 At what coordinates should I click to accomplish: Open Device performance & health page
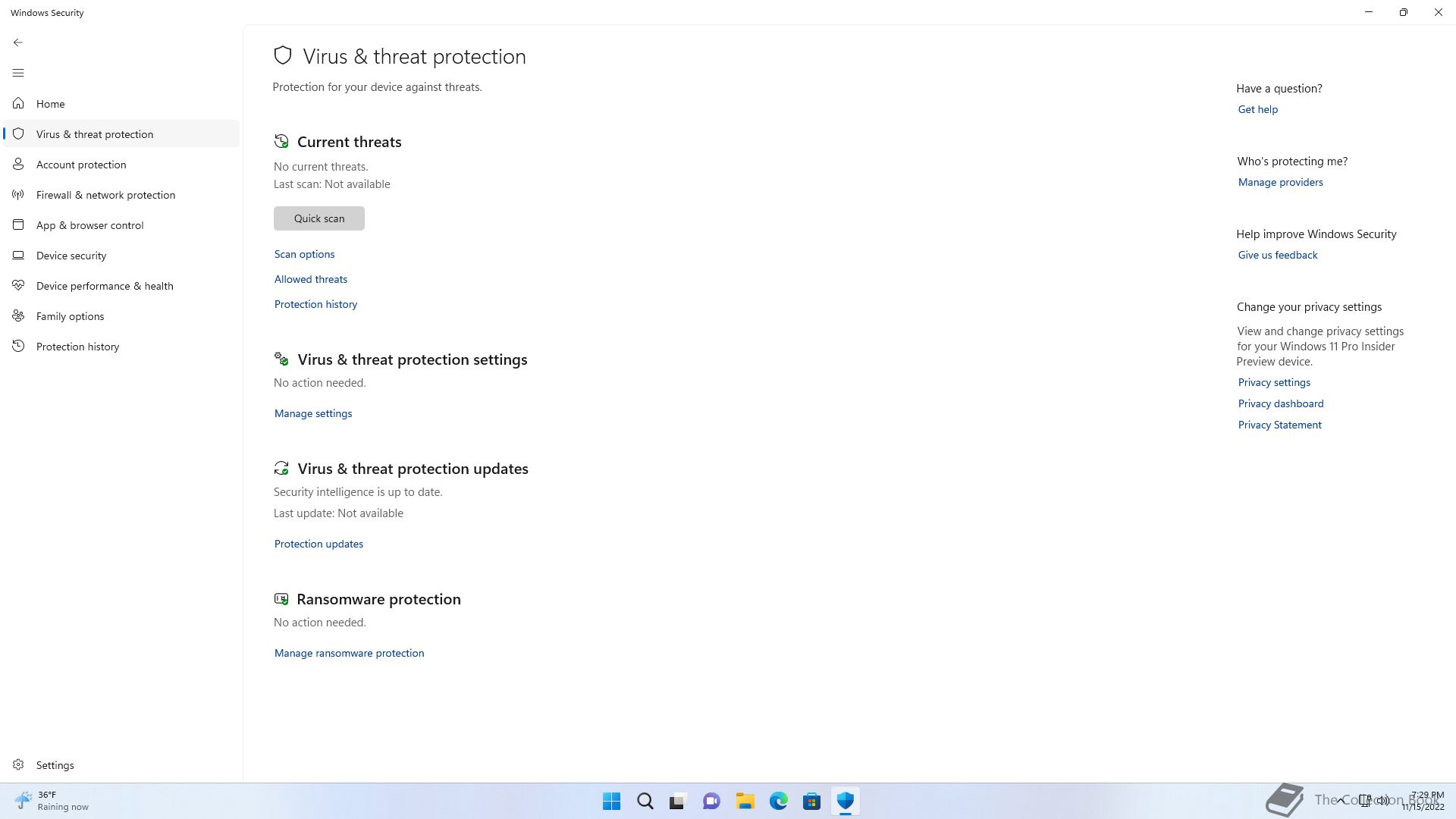121,285
